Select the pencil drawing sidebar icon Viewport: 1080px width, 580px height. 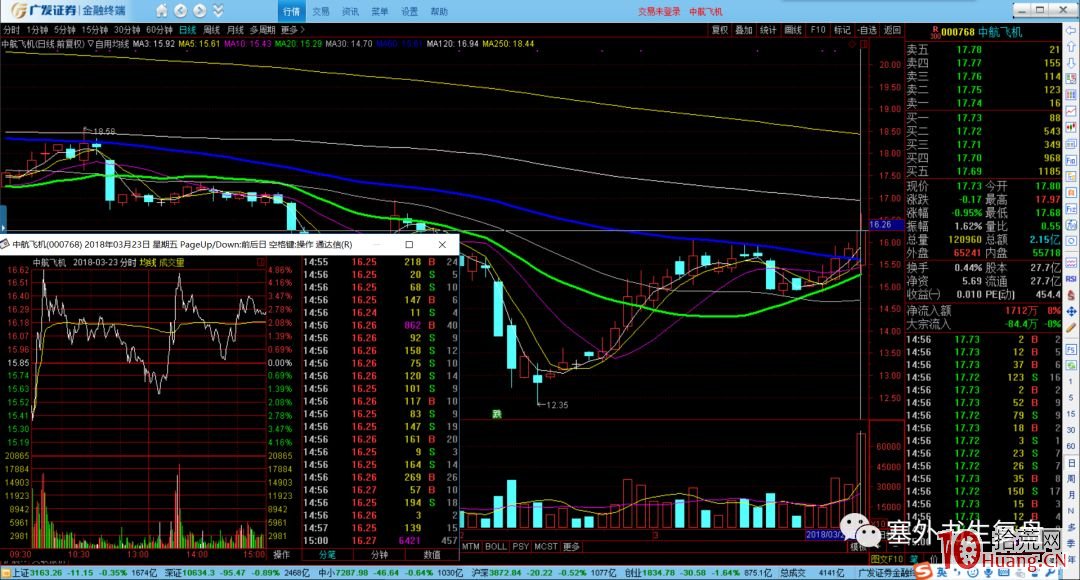point(1071,327)
